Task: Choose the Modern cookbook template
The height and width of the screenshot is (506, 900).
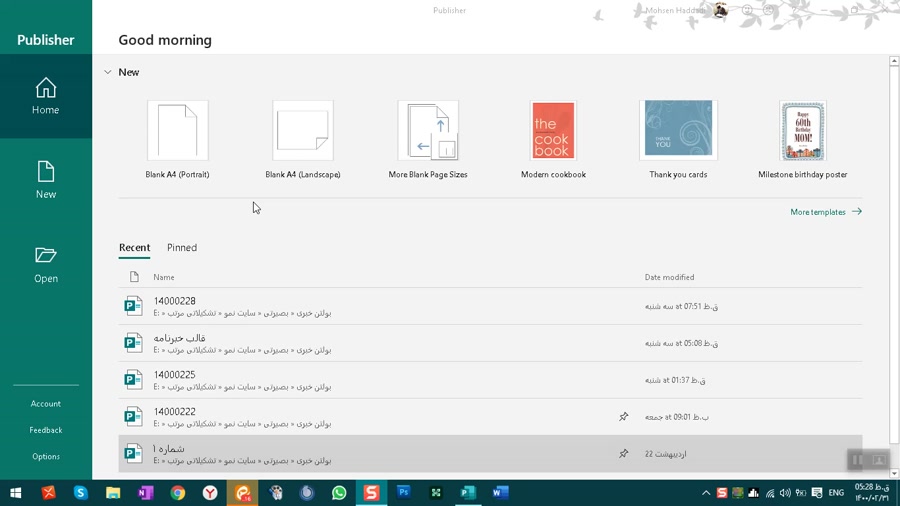Action: coord(553,131)
